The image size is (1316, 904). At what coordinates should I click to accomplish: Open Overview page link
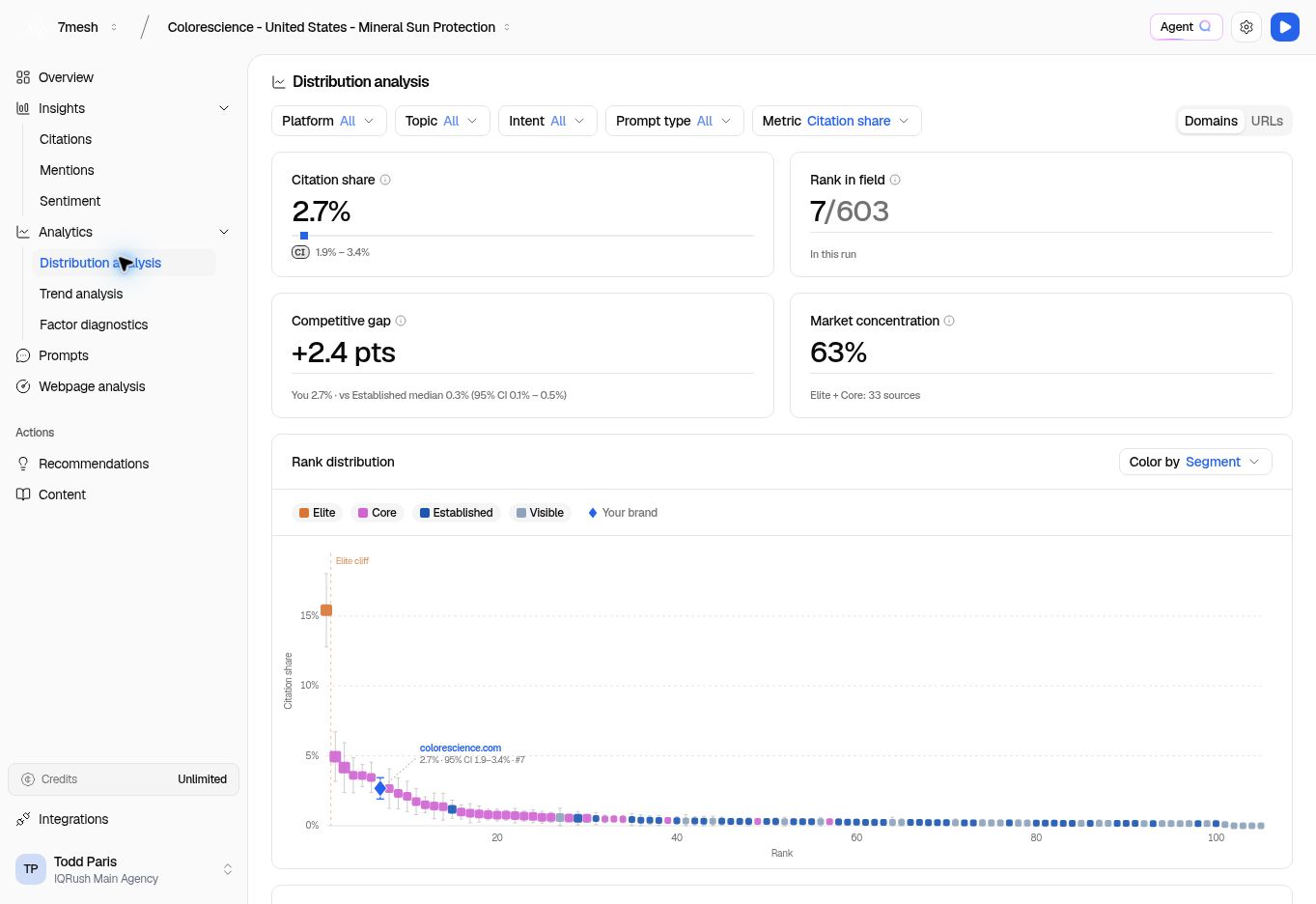pos(66,77)
